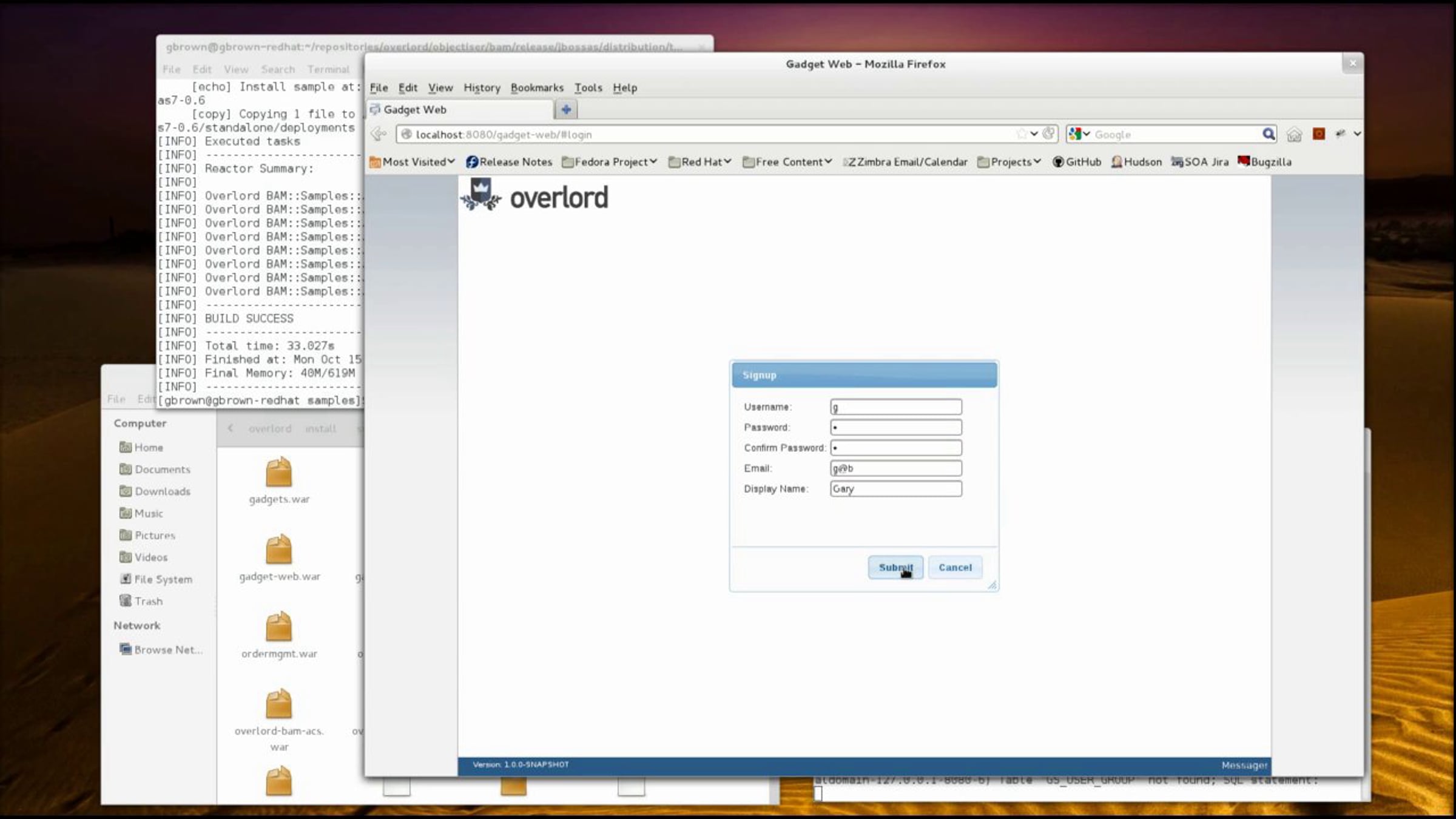Switch to the Gadget Web tab
The height and width of the screenshot is (819, 1456).
pos(460,110)
